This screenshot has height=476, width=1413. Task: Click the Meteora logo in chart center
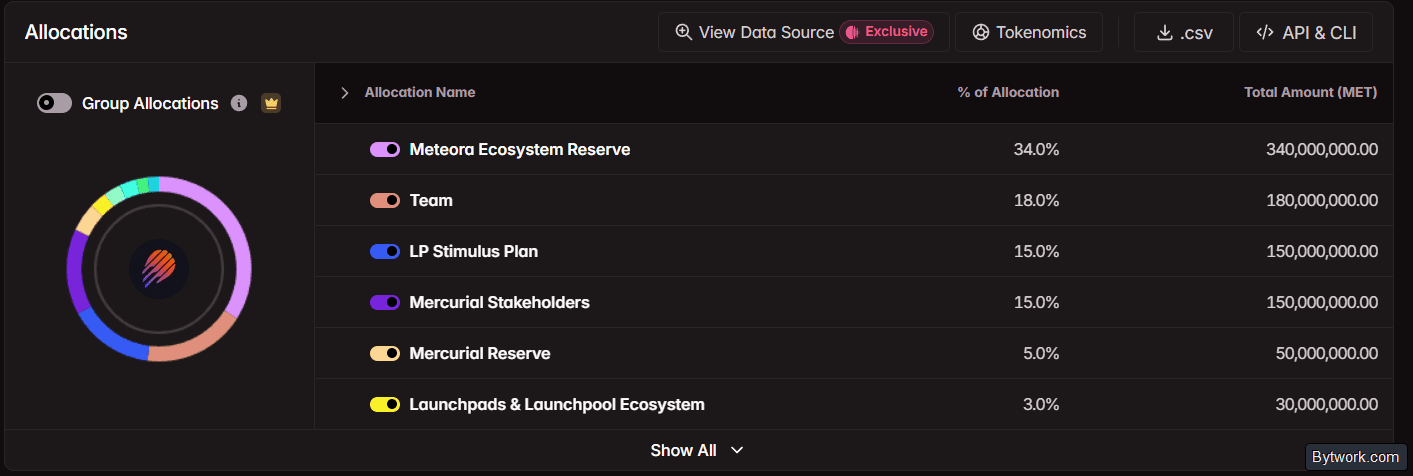[x=159, y=269]
